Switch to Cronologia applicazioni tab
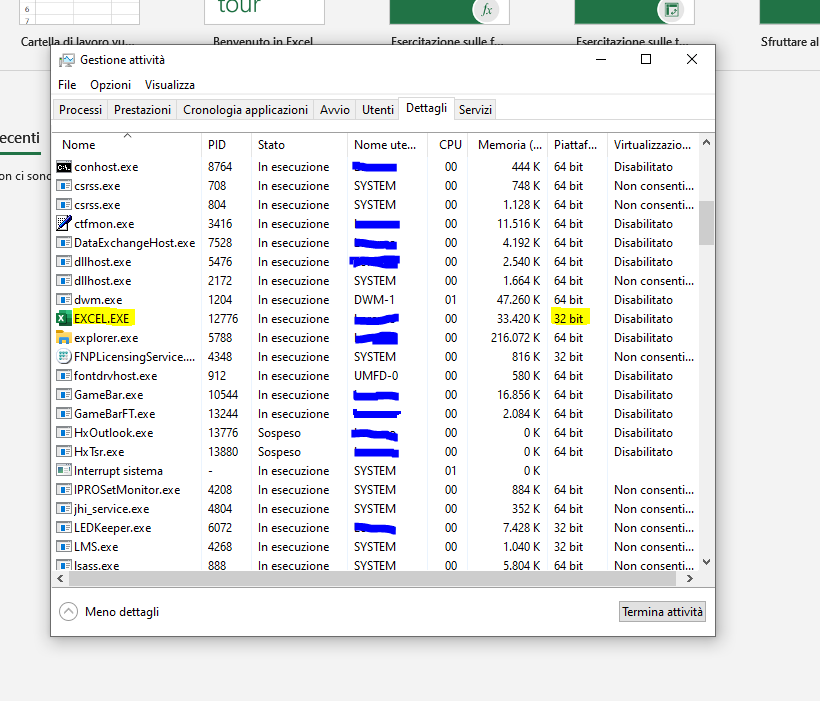The image size is (820, 701). pos(245,110)
